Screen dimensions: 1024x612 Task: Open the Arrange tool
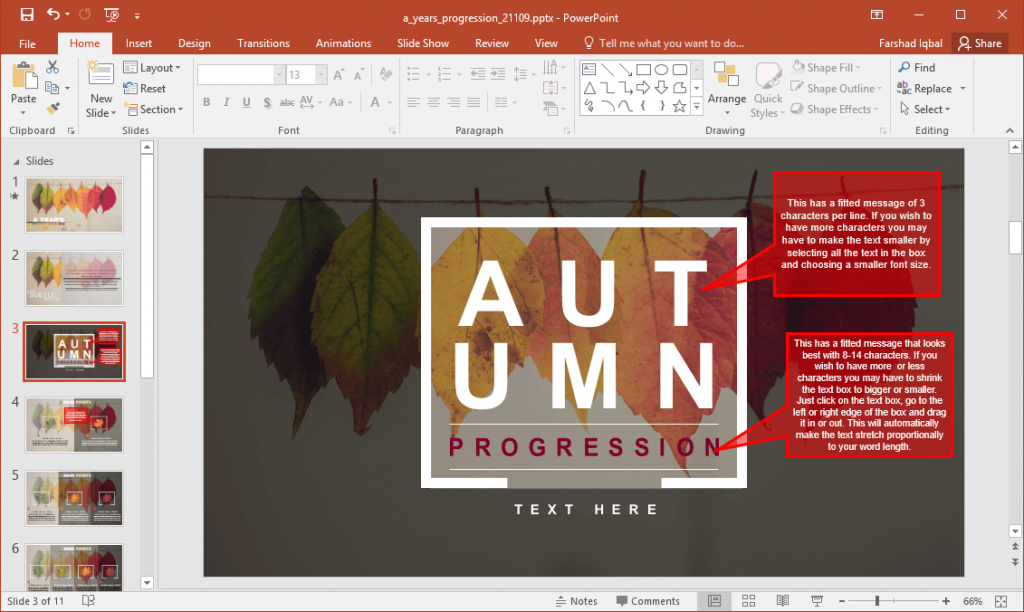pyautogui.click(x=727, y=88)
